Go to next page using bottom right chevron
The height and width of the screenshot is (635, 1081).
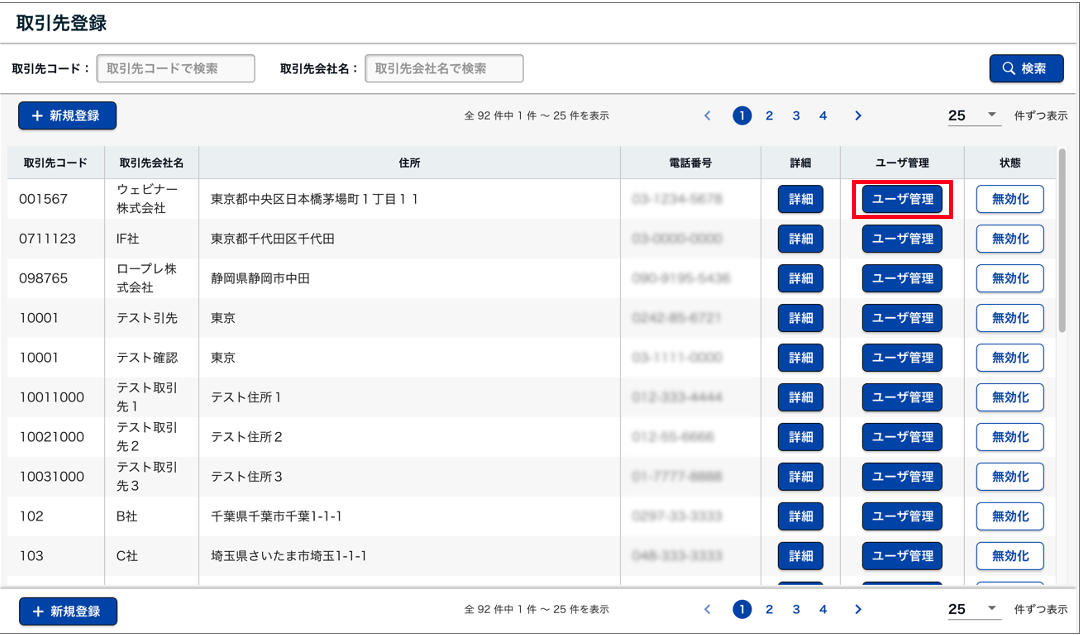[858, 609]
